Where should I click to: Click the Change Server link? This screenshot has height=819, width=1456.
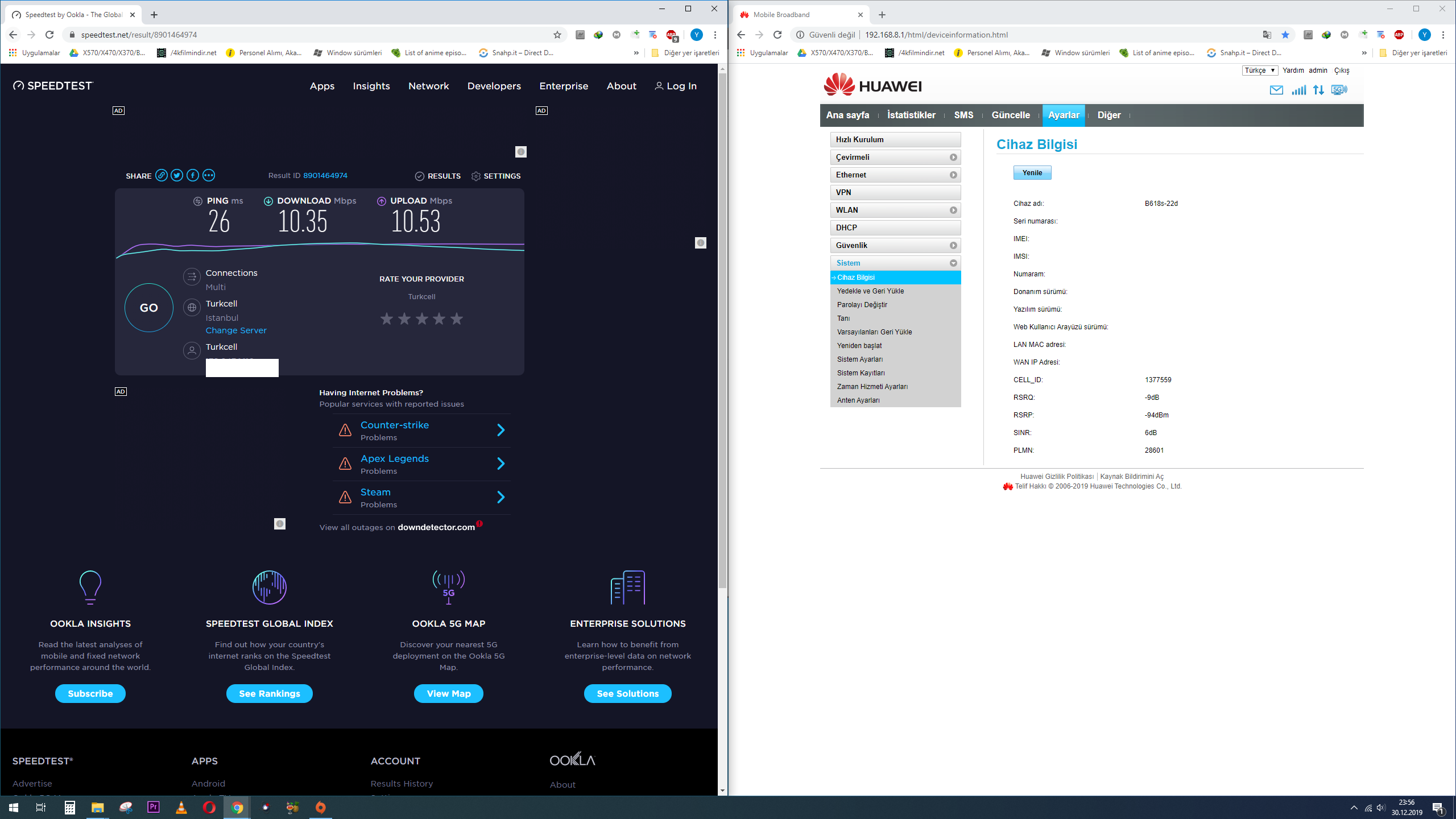(x=236, y=330)
